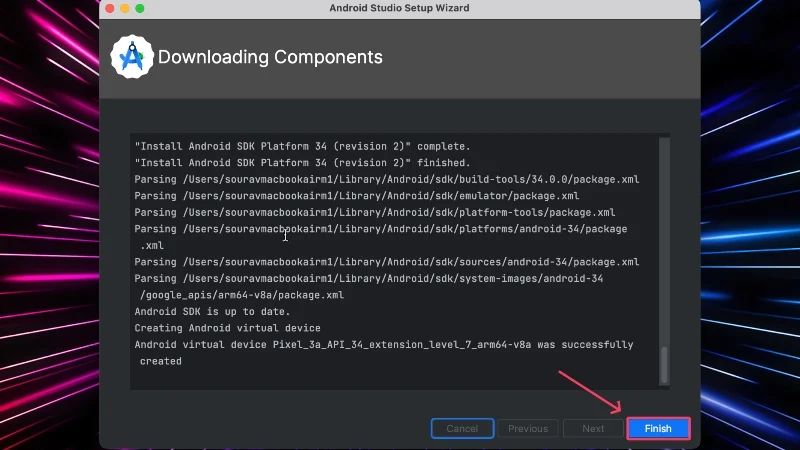Click the system-images/android-34 parsing line

369,279
